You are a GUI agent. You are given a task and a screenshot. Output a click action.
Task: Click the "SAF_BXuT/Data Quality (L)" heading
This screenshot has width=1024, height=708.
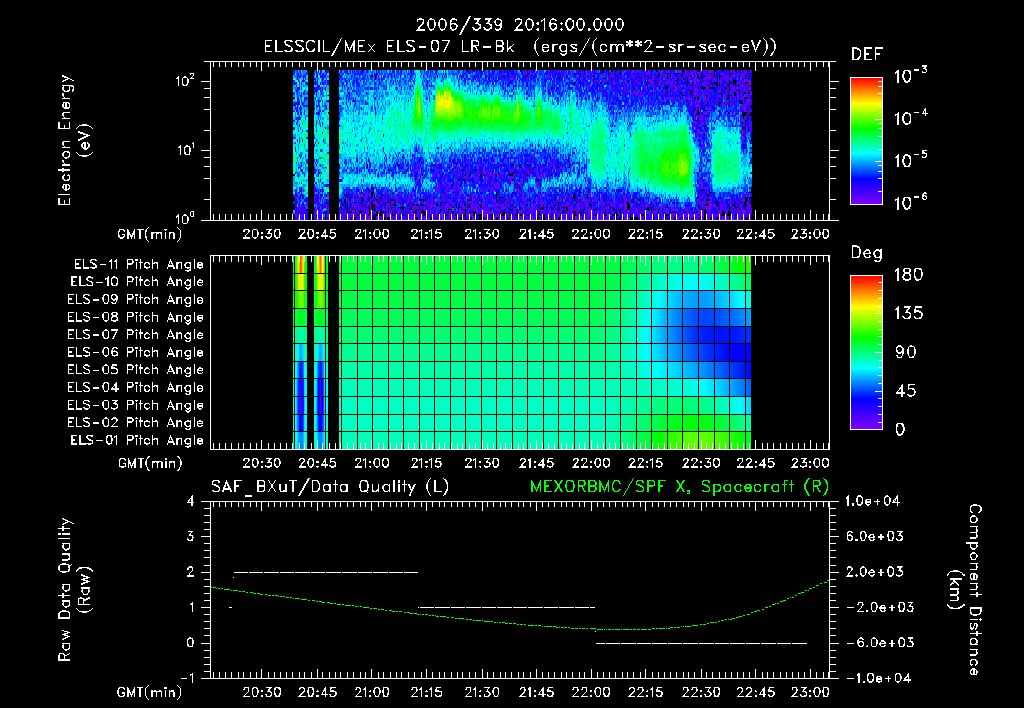point(330,487)
